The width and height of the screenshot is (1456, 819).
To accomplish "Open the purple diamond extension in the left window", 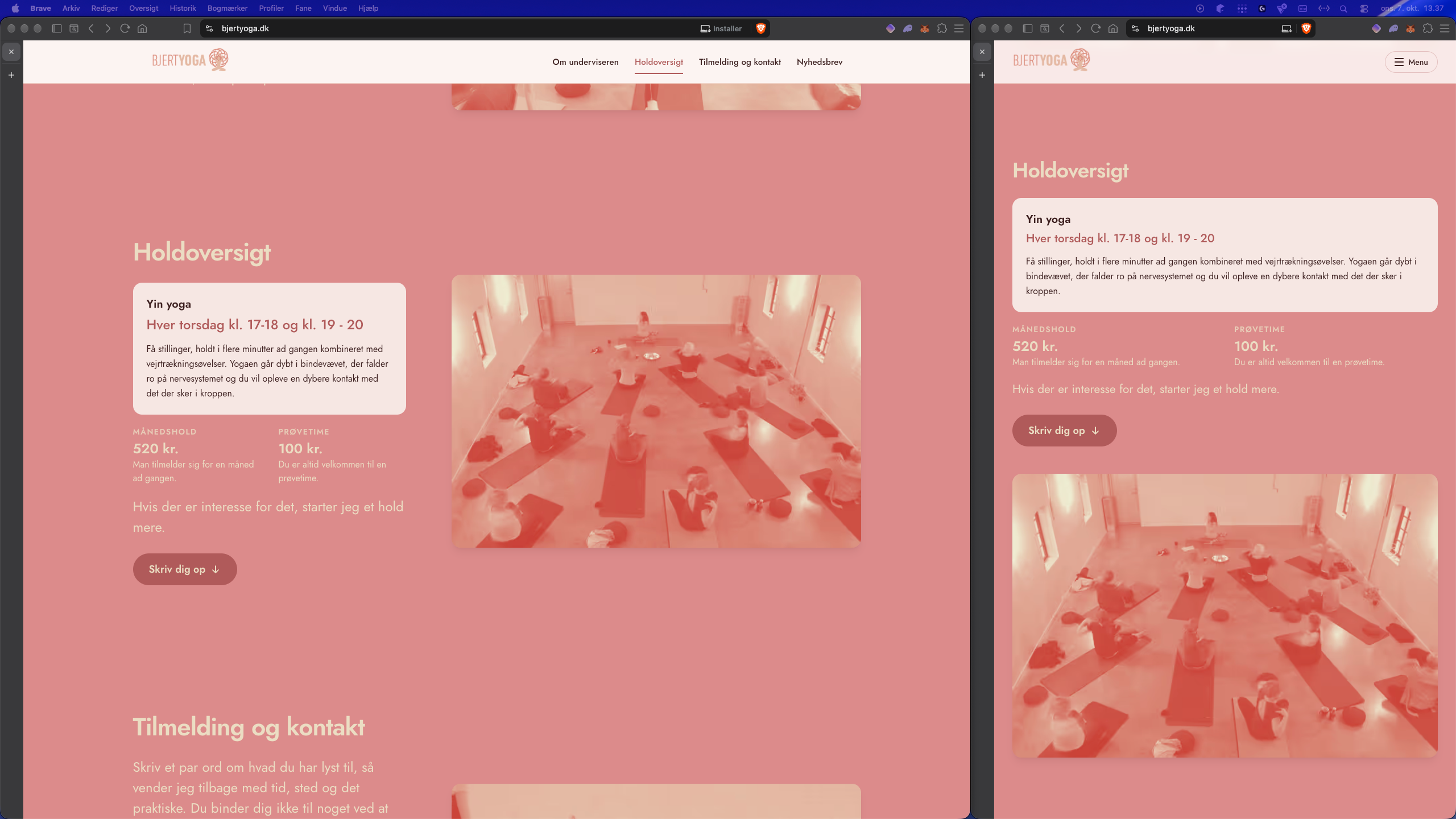I will click(891, 28).
